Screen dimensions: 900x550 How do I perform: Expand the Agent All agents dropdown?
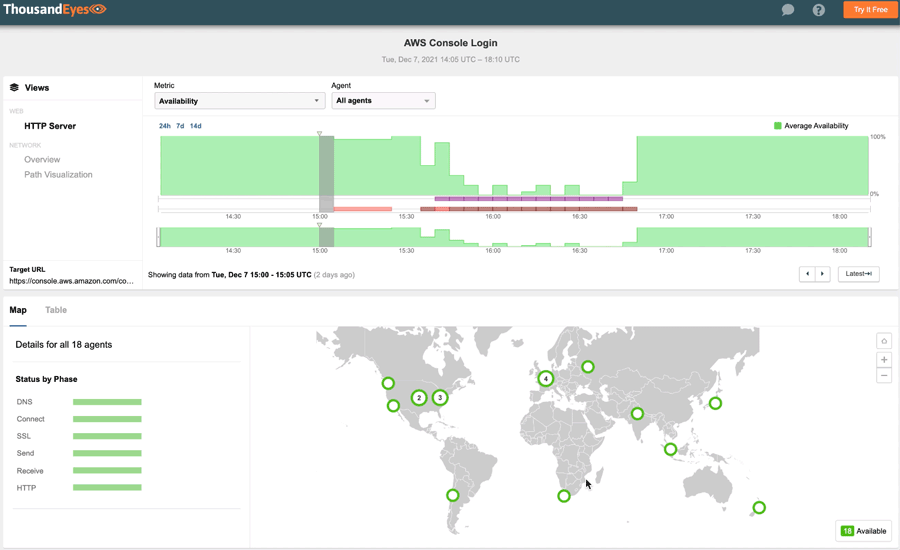coord(383,101)
